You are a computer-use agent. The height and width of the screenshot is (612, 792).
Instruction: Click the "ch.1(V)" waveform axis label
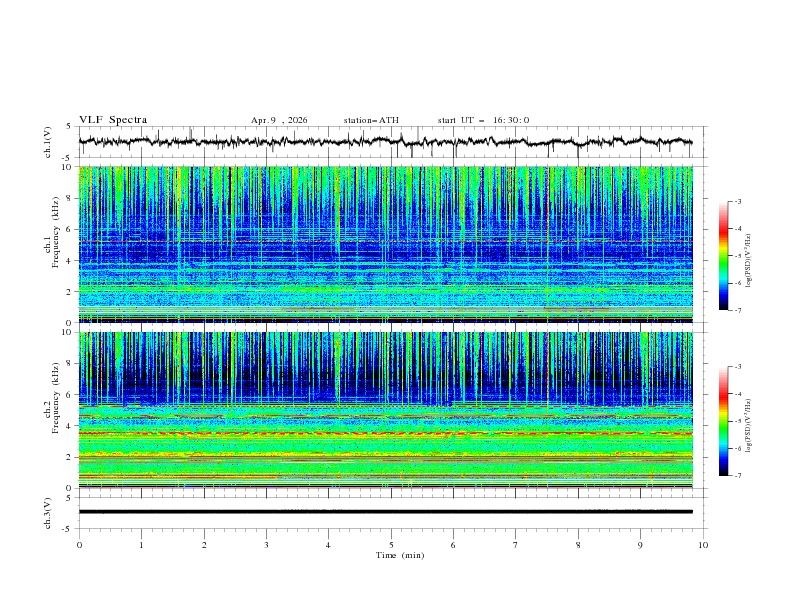tap(48, 142)
